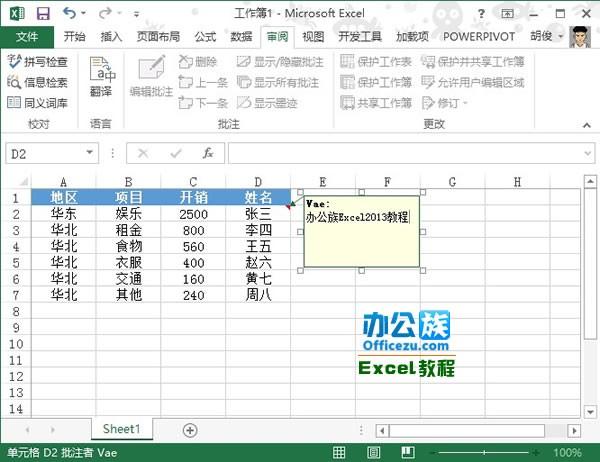Viewport: 600px width, 462px height.
Task: Open 信息检索 research tool
Action: tap(38, 82)
